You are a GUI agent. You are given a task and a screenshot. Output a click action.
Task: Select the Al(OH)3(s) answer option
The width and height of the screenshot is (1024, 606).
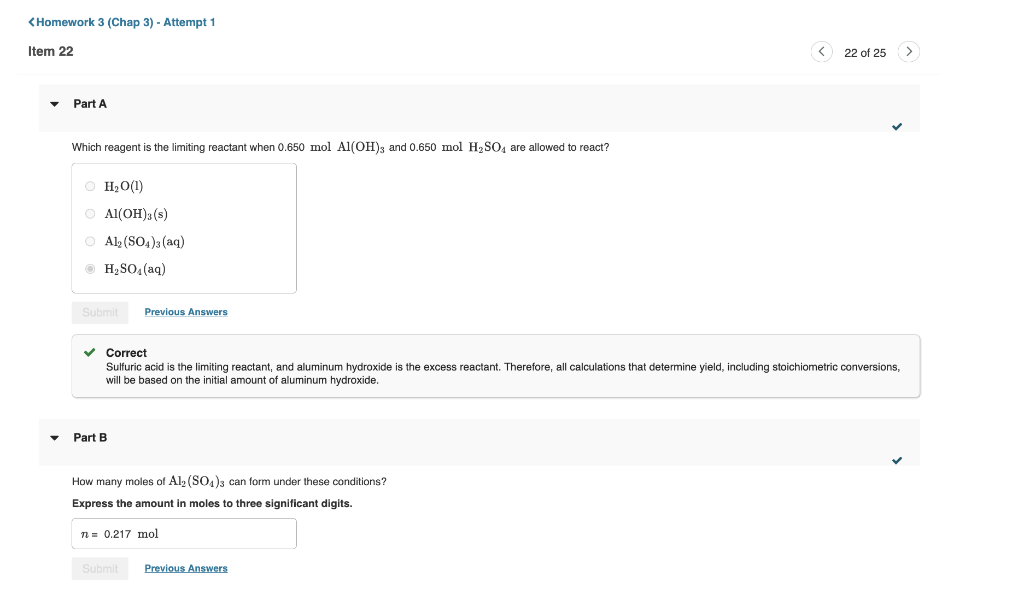click(90, 213)
